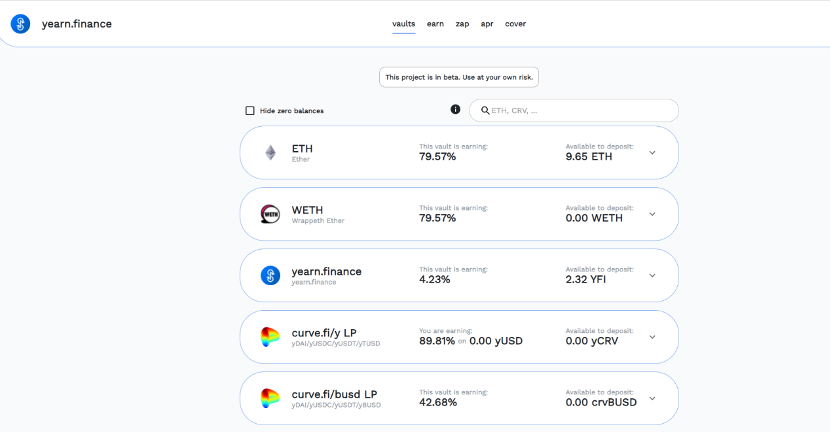830x432 pixels.
Task: Click the 4.23% earning rate
Action: pyautogui.click(x=435, y=280)
